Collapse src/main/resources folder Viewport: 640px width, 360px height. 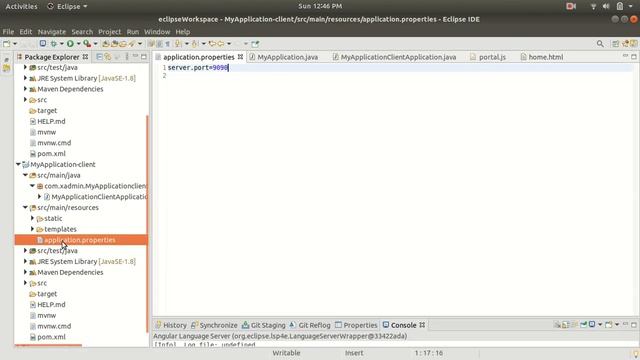point(25,207)
